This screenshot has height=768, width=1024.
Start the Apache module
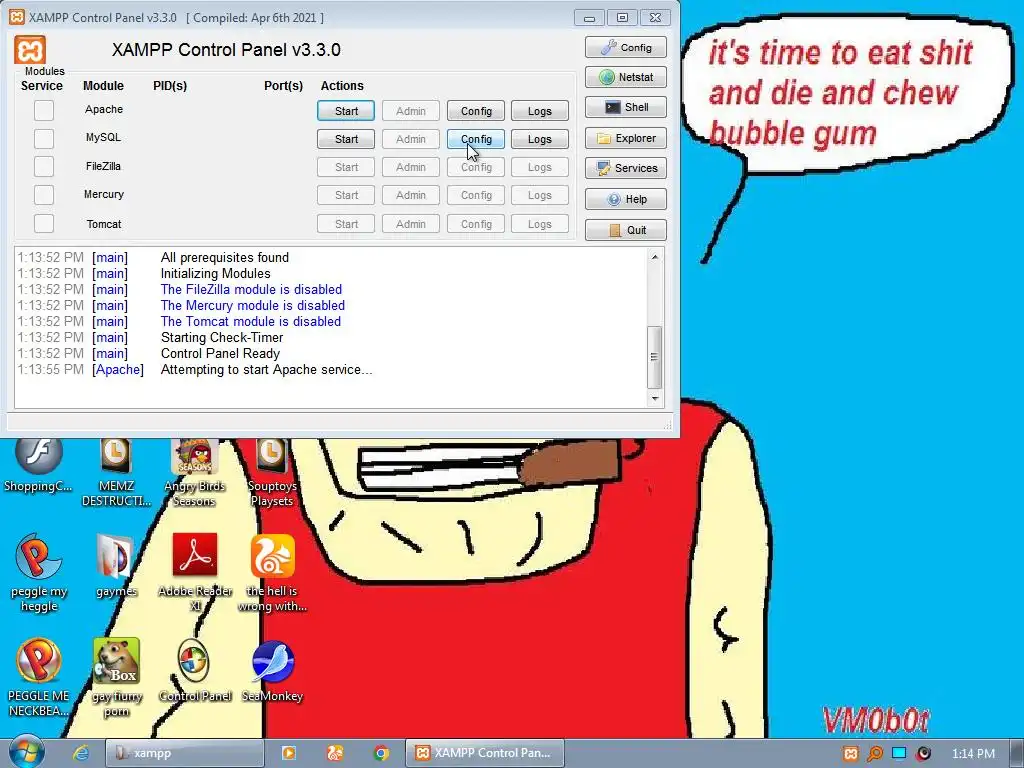pos(346,111)
